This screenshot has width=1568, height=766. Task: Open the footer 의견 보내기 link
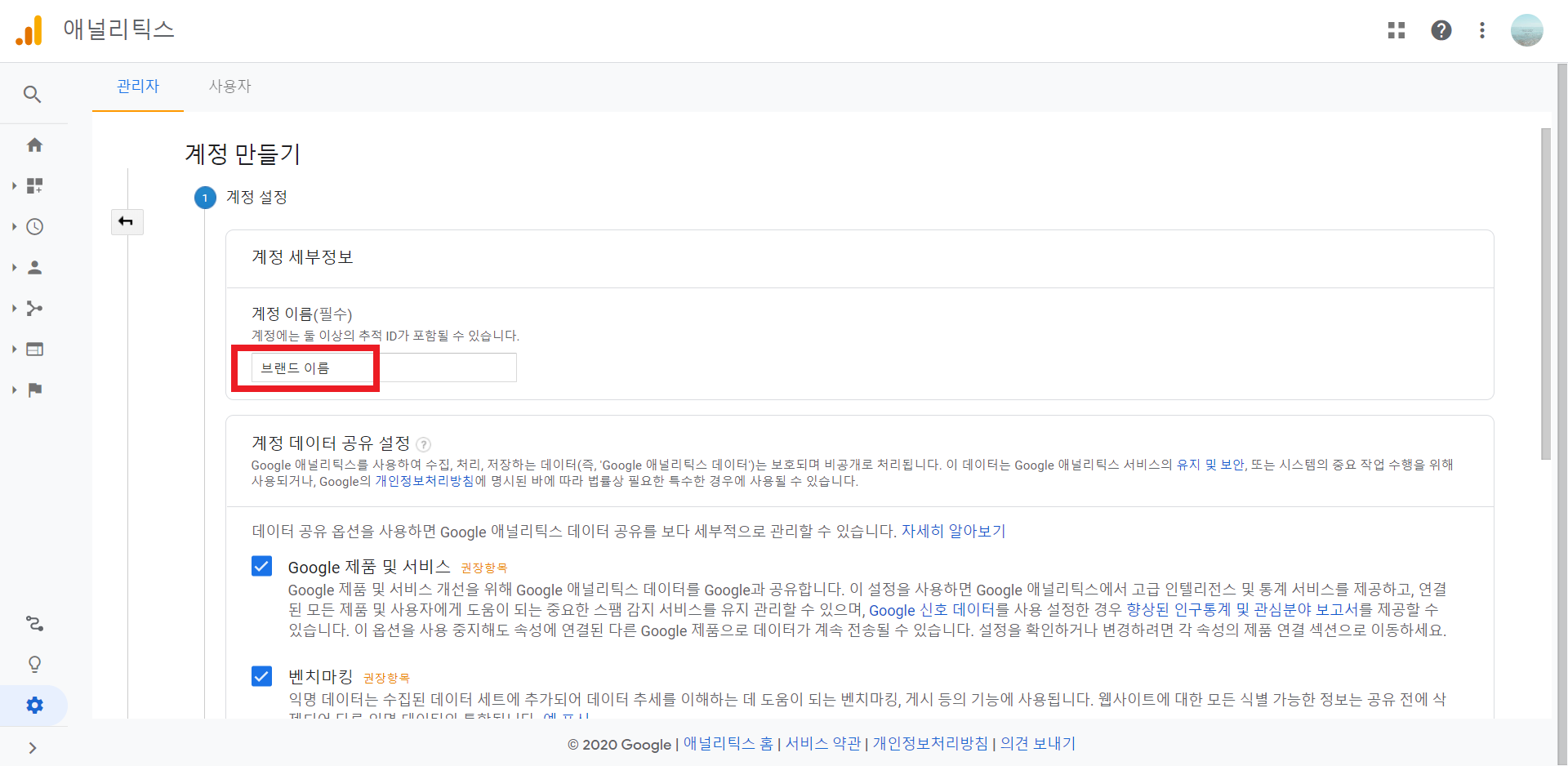1038,744
